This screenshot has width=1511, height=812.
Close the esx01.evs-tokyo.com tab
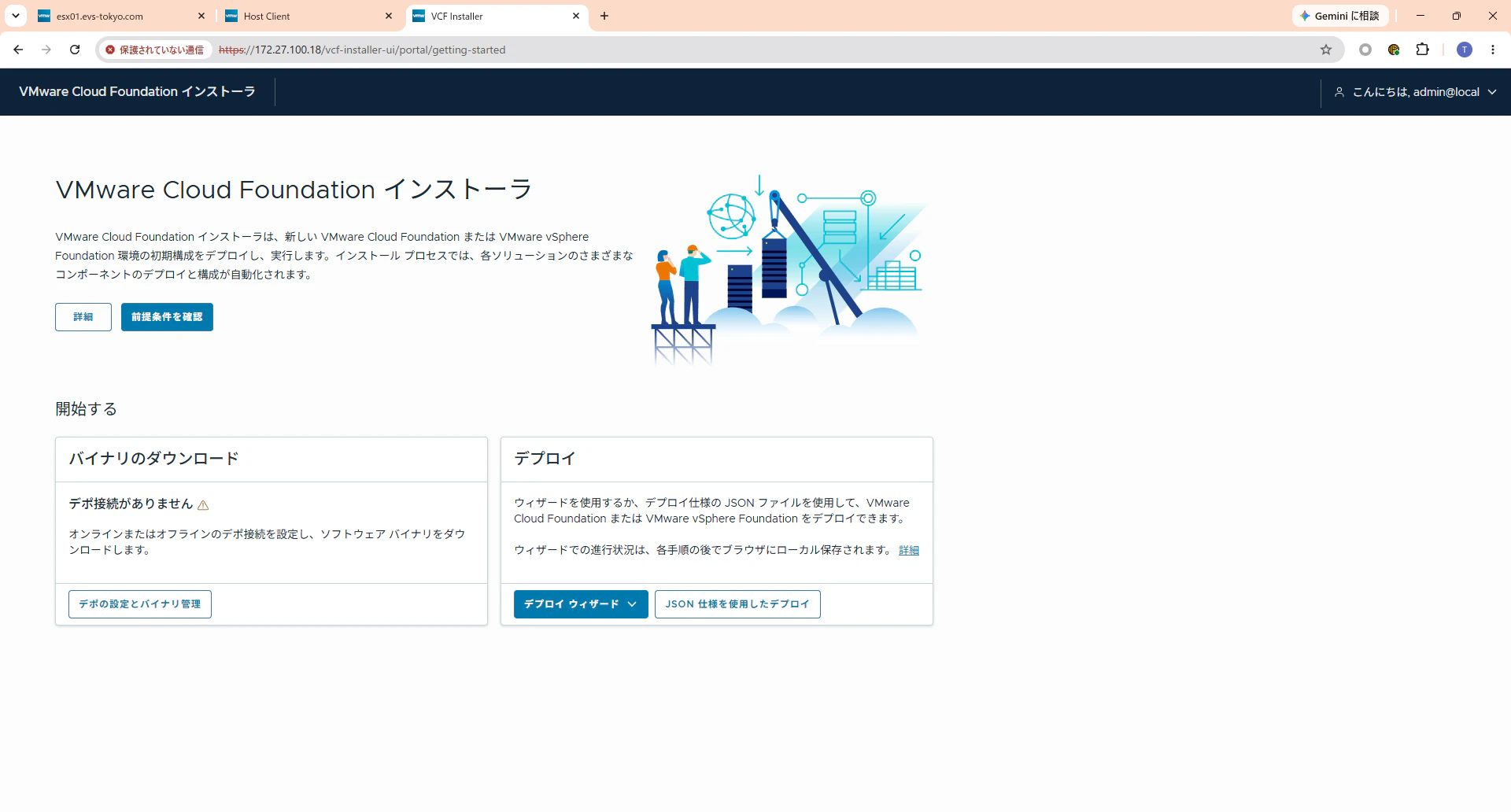[201, 16]
